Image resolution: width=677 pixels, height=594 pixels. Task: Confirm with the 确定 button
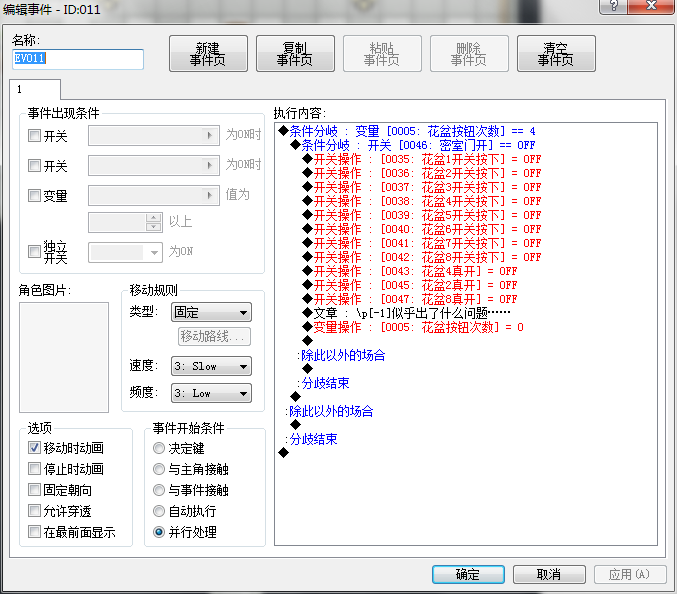[x=468, y=574]
